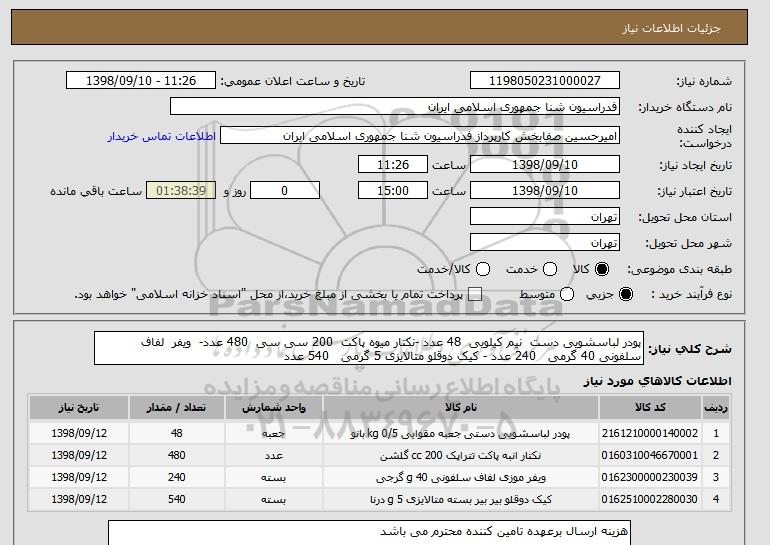Select the کالا/خدمت radio button
Viewport: 770px width, 545px height.
483,269
